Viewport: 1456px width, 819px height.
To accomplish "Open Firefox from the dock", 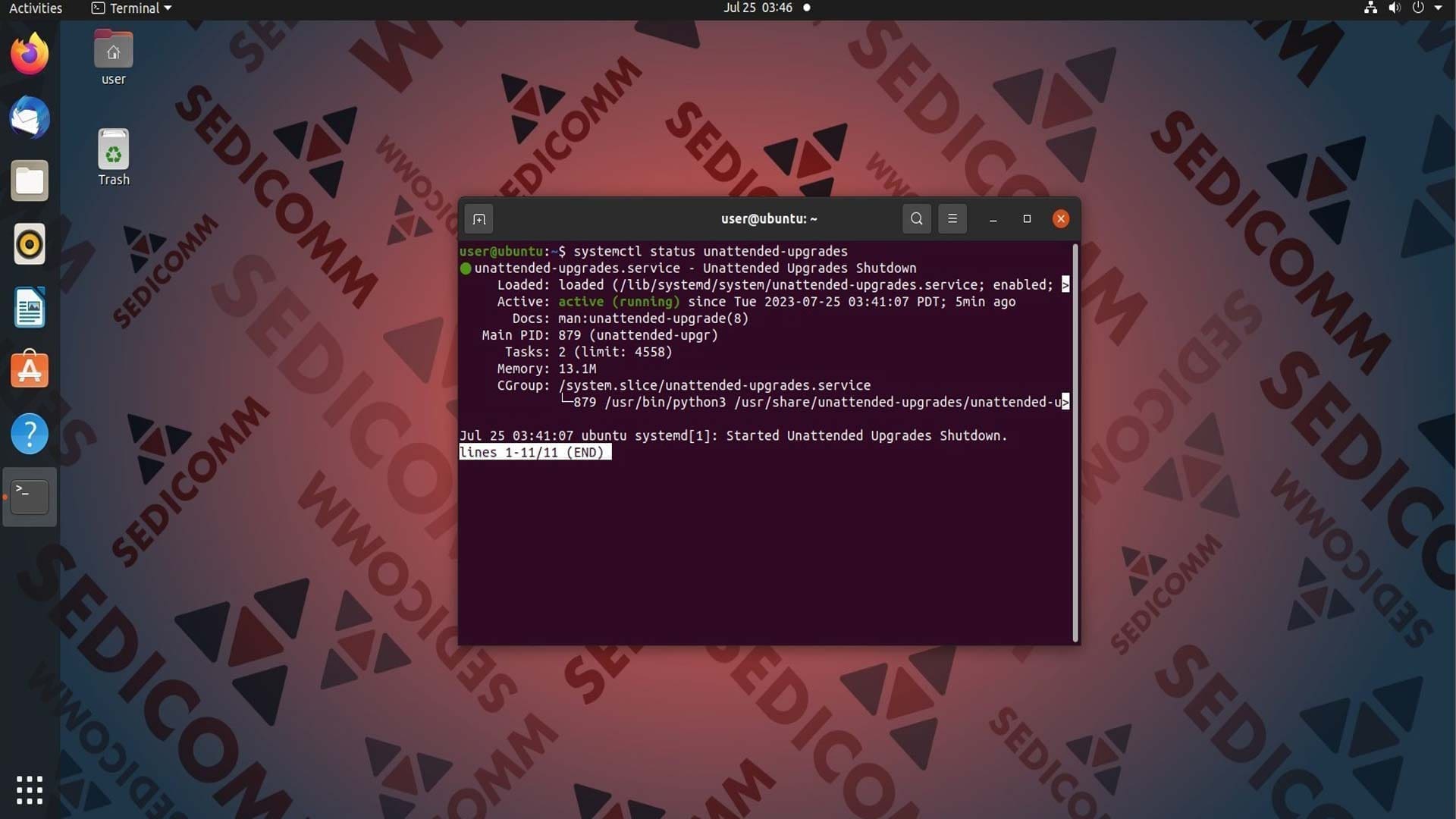I will (30, 54).
